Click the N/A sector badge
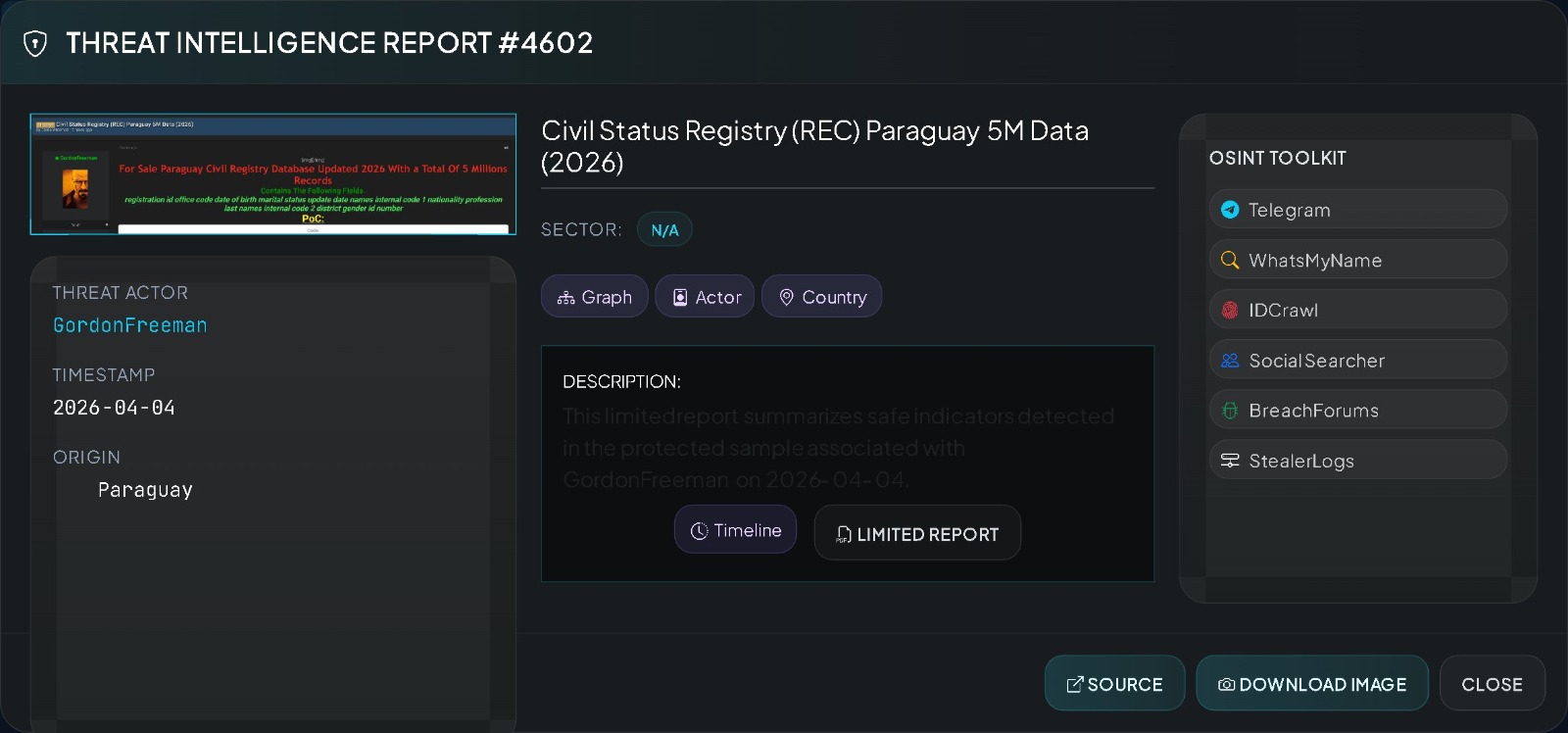Viewport: 1568px width, 733px height. (664, 230)
